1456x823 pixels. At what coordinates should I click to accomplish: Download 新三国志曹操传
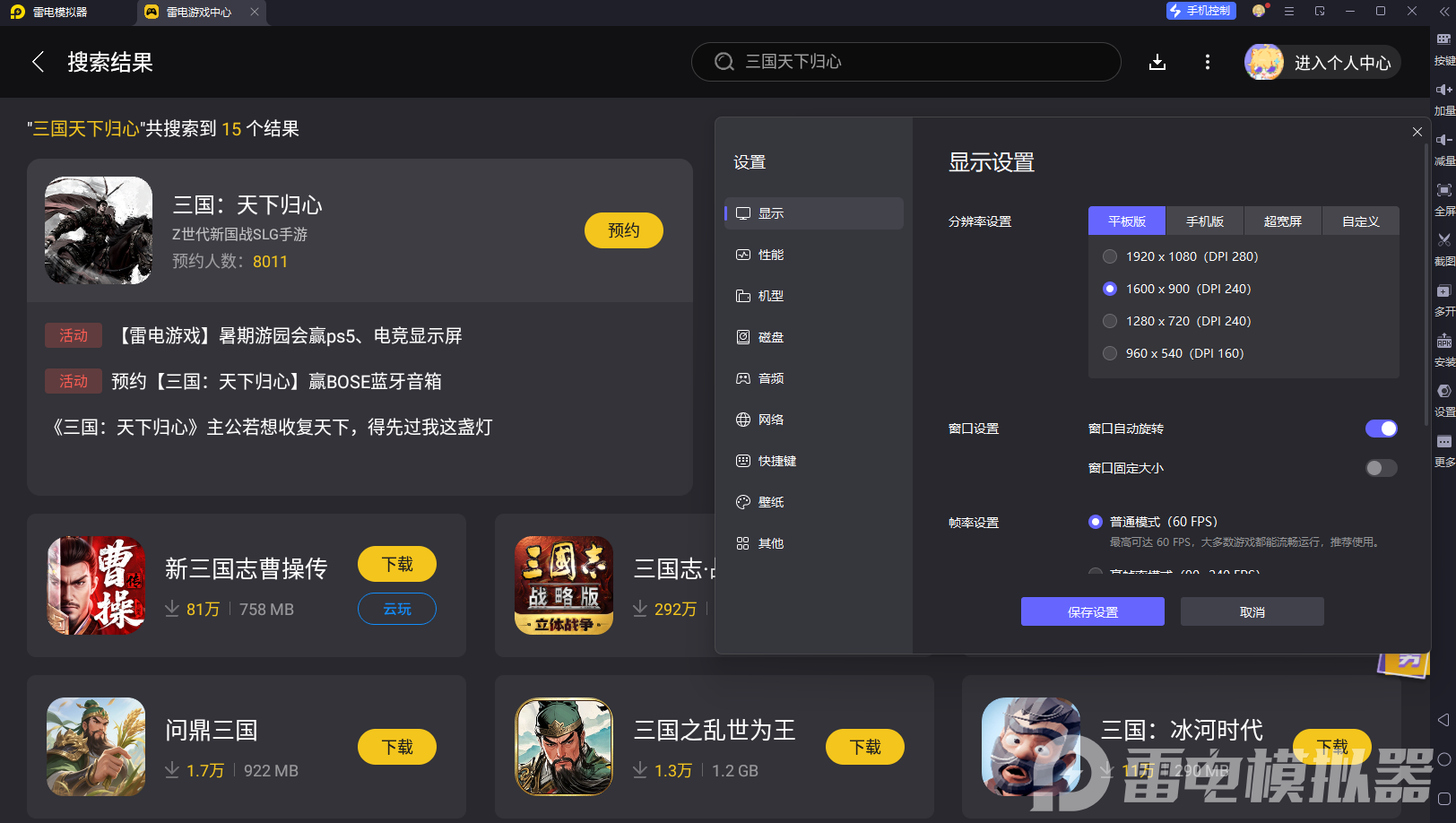coord(397,564)
